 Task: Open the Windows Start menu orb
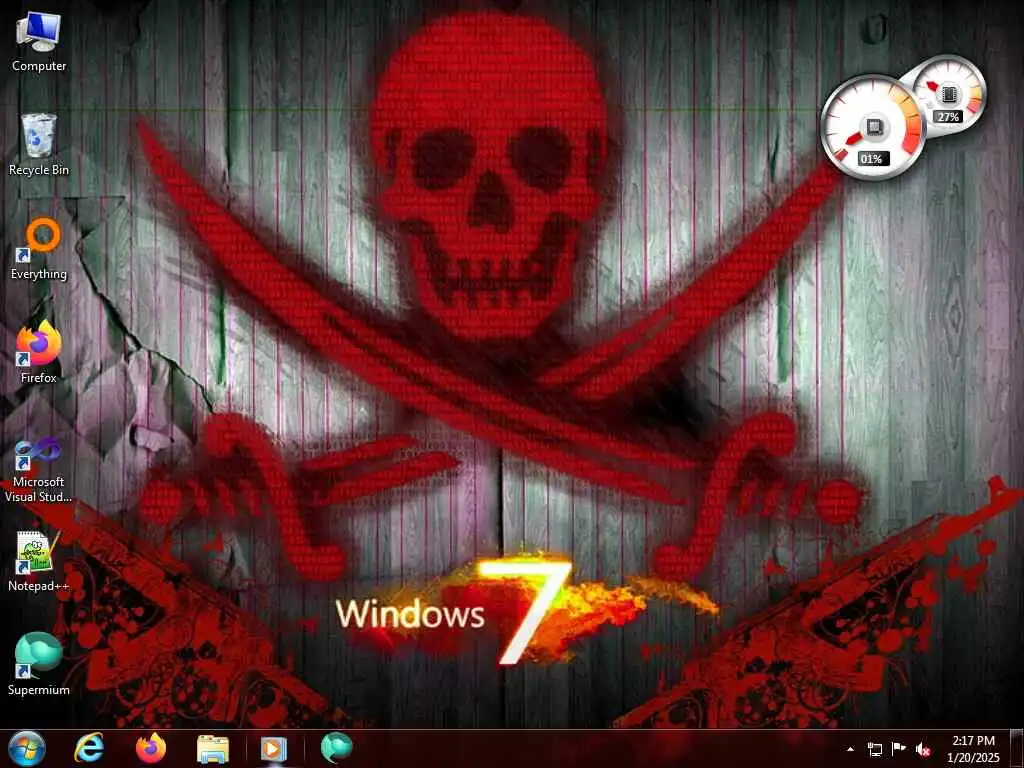[27, 748]
